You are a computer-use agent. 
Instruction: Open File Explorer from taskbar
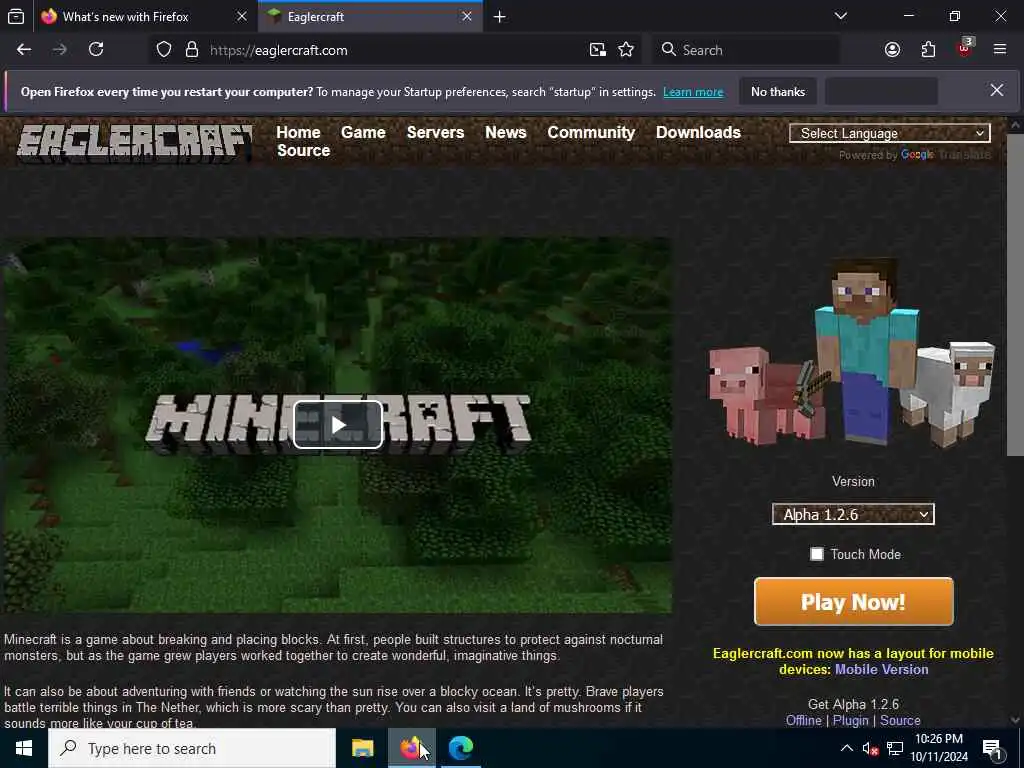362,748
